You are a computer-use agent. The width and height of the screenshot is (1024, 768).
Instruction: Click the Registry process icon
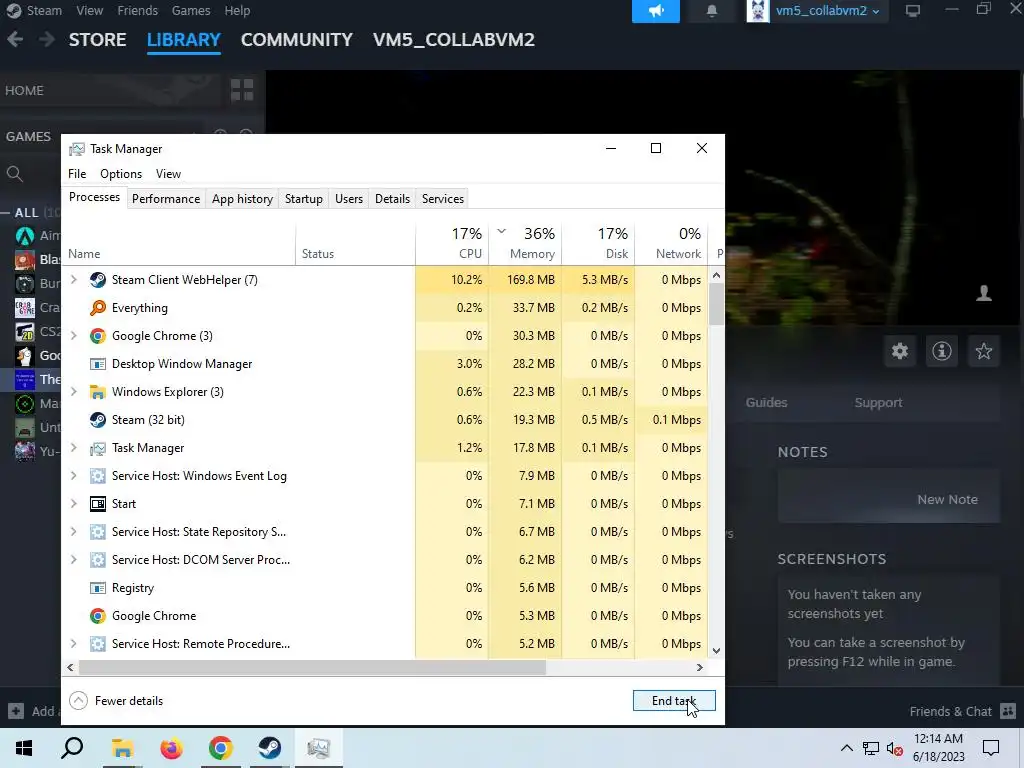pos(97,588)
